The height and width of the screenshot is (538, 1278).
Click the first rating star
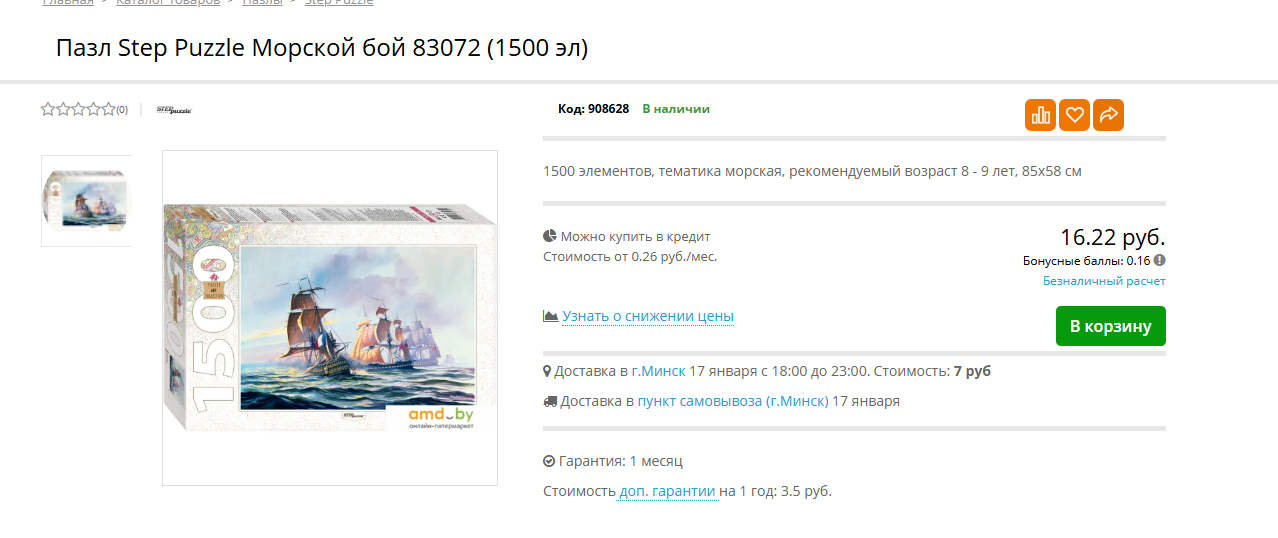click(x=48, y=109)
